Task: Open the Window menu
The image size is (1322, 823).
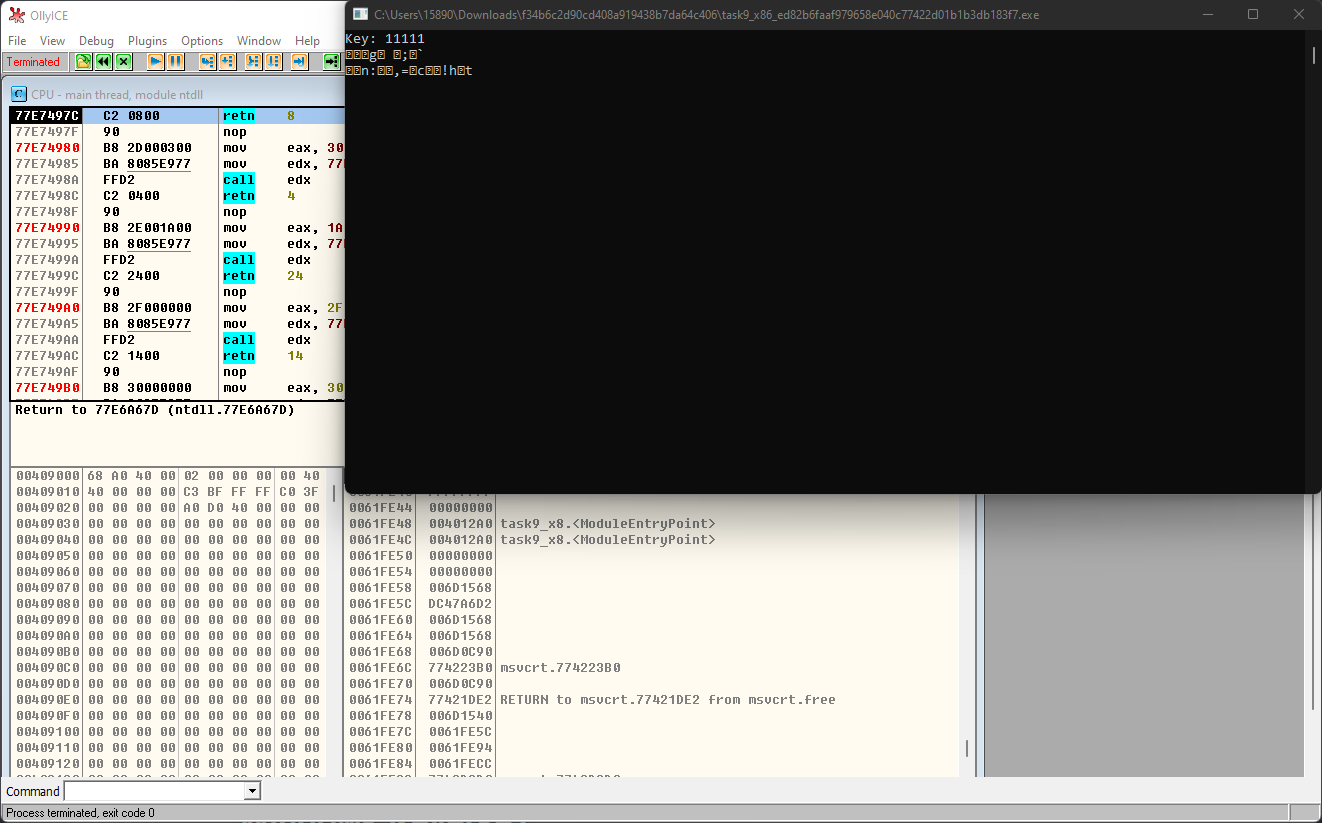Action: [x=259, y=41]
